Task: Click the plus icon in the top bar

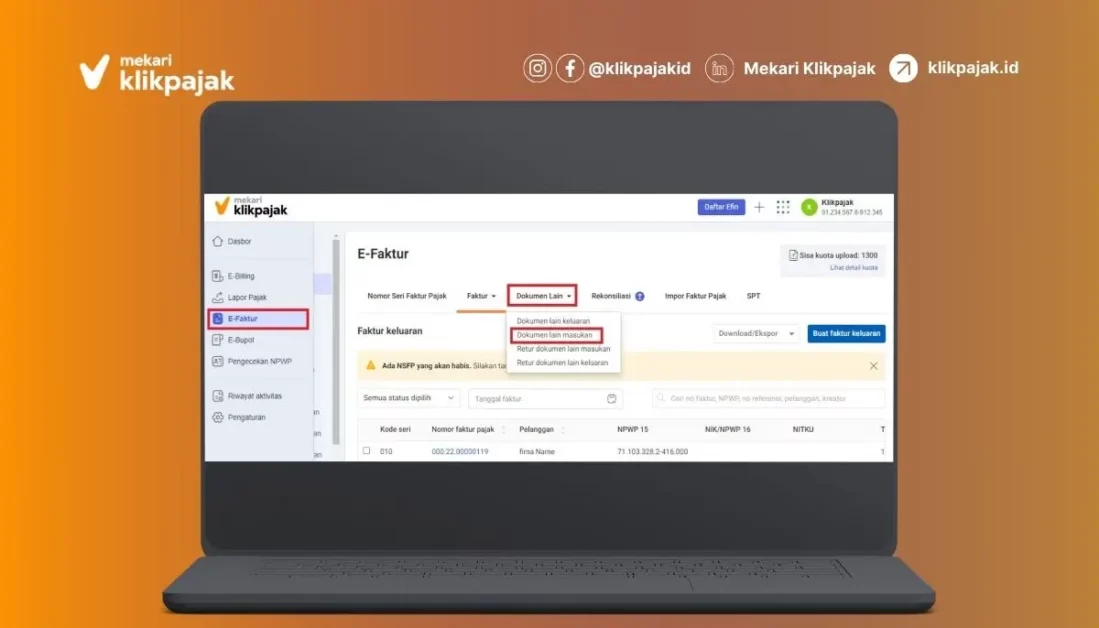Action: [759, 207]
